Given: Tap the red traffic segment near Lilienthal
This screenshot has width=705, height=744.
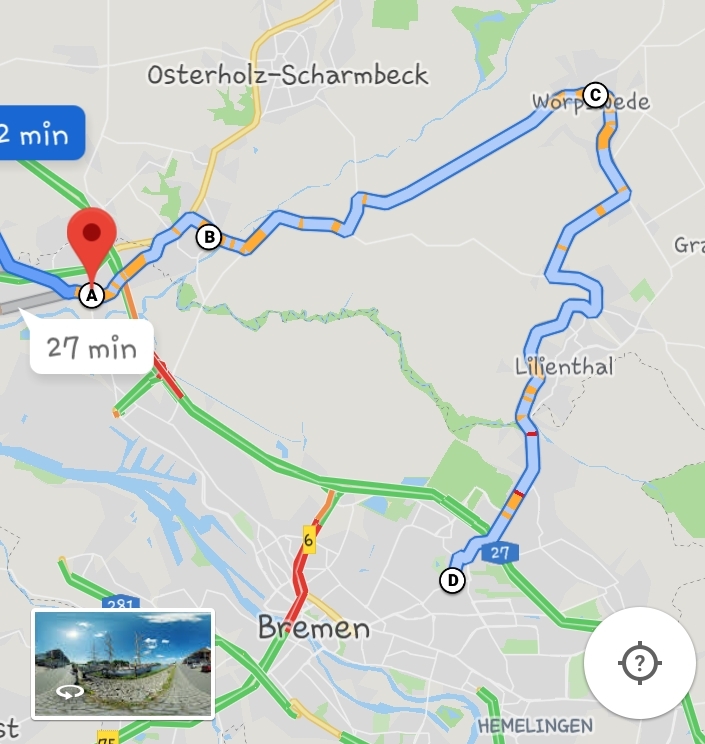Looking at the screenshot, I should [532, 434].
